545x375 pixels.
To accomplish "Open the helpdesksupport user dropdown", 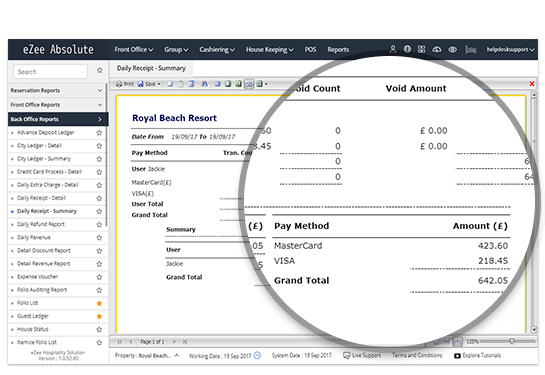I will (510, 49).
